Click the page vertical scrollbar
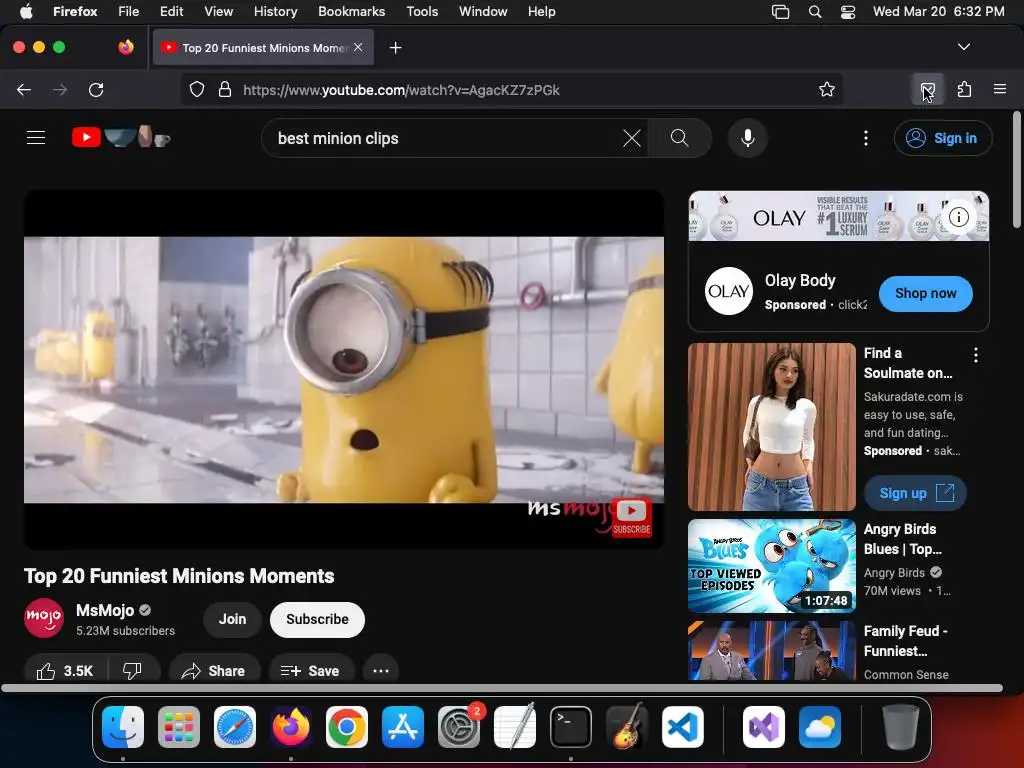This screenshot has height=768, width=1024. (1017, 170)
